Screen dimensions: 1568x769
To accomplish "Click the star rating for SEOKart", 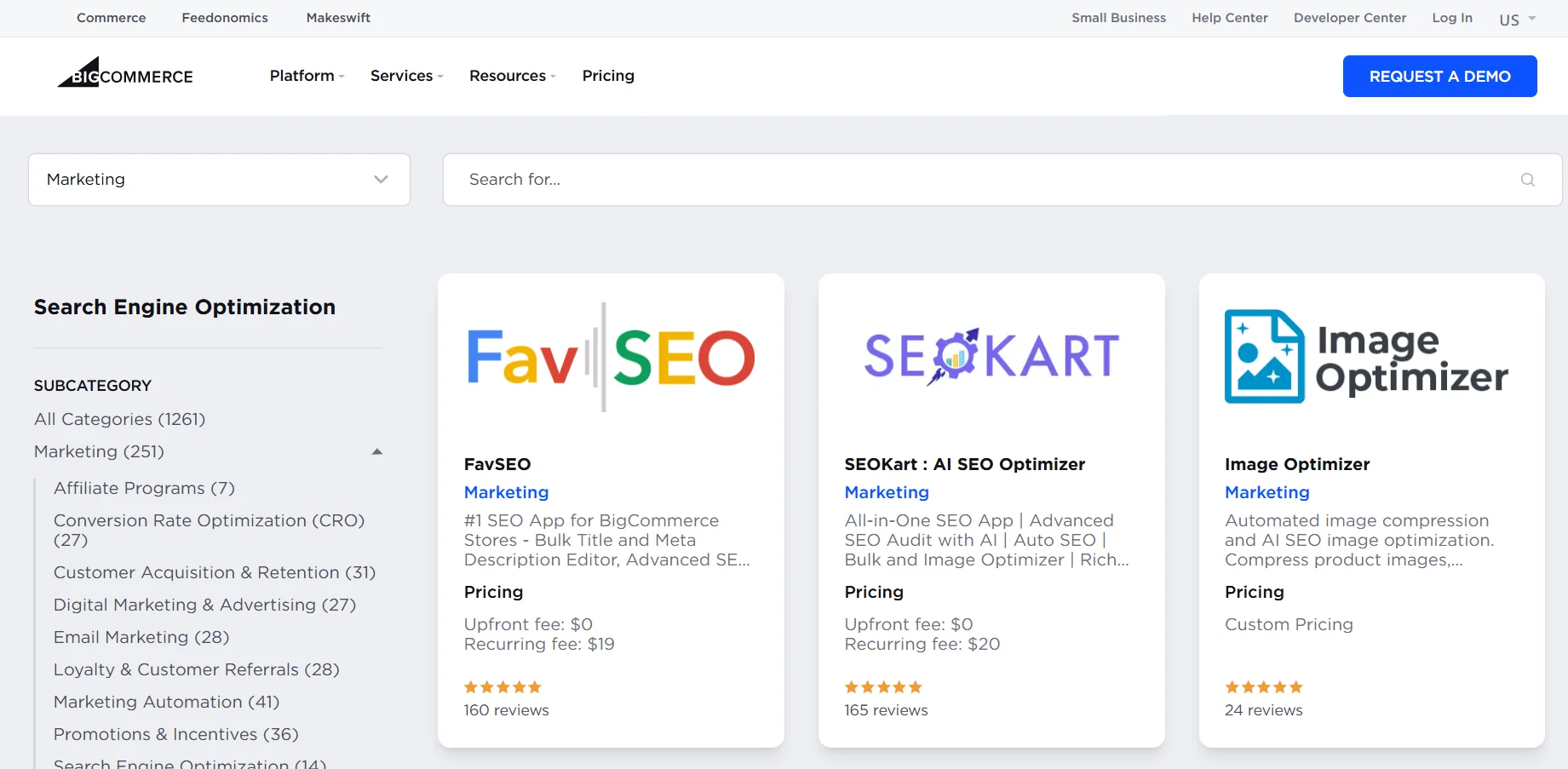I will pos(883,686).
